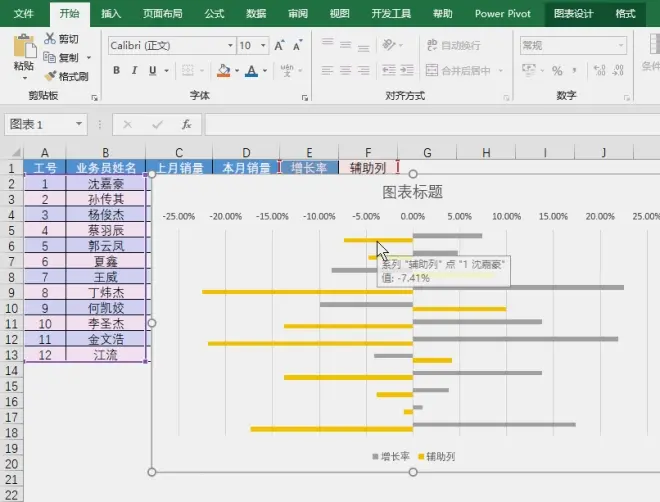
Task: Switch to the 公式 tab
Action: [214, 13]
